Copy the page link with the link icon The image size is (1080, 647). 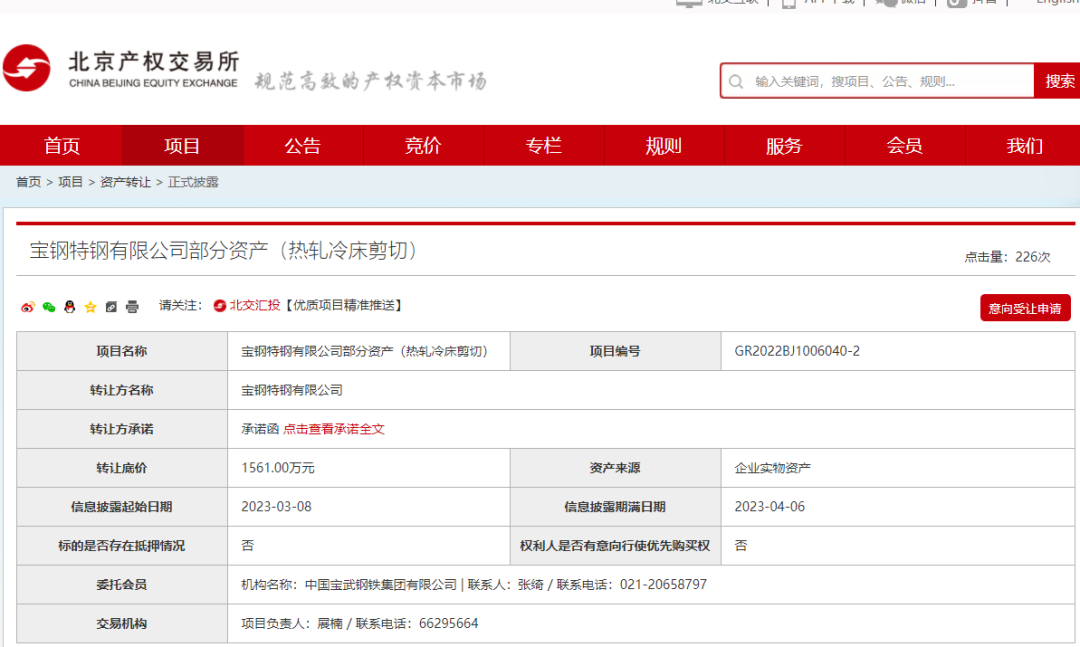coord(111,307)
